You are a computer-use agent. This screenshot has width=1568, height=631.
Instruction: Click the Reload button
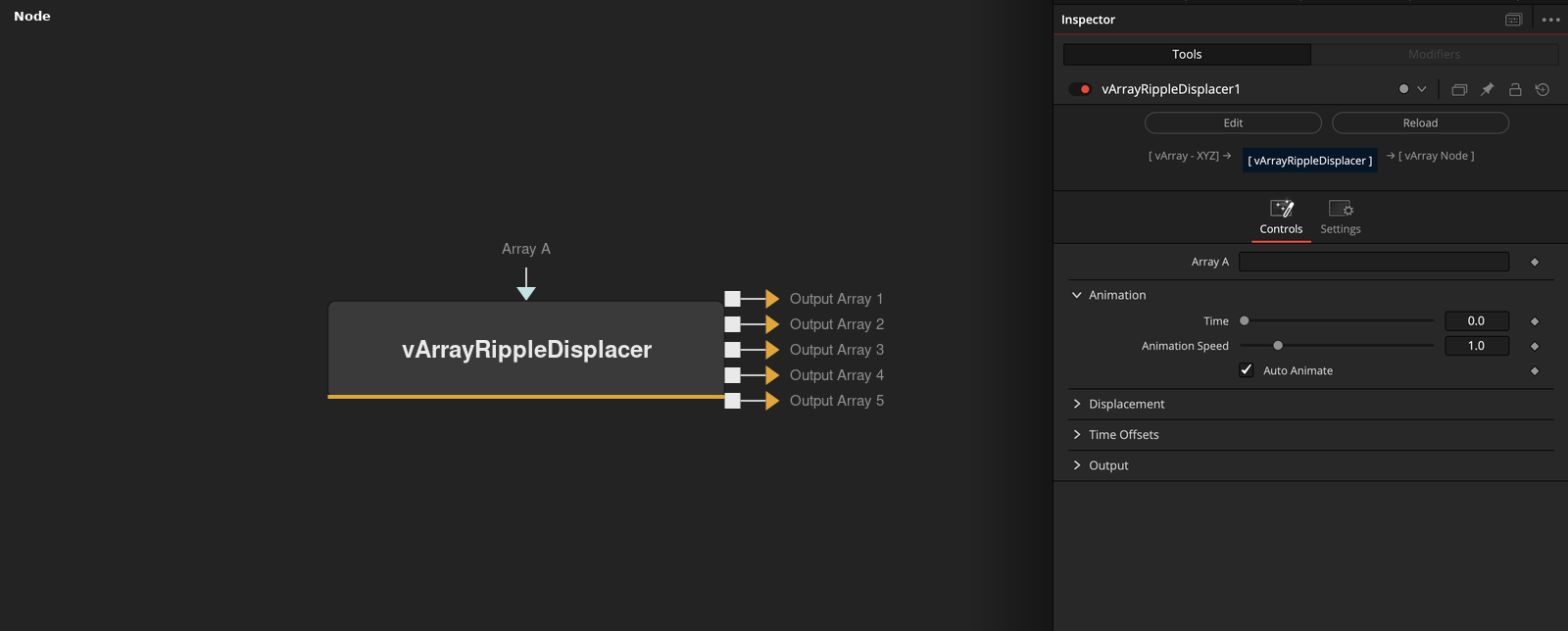coord(1420,122)
